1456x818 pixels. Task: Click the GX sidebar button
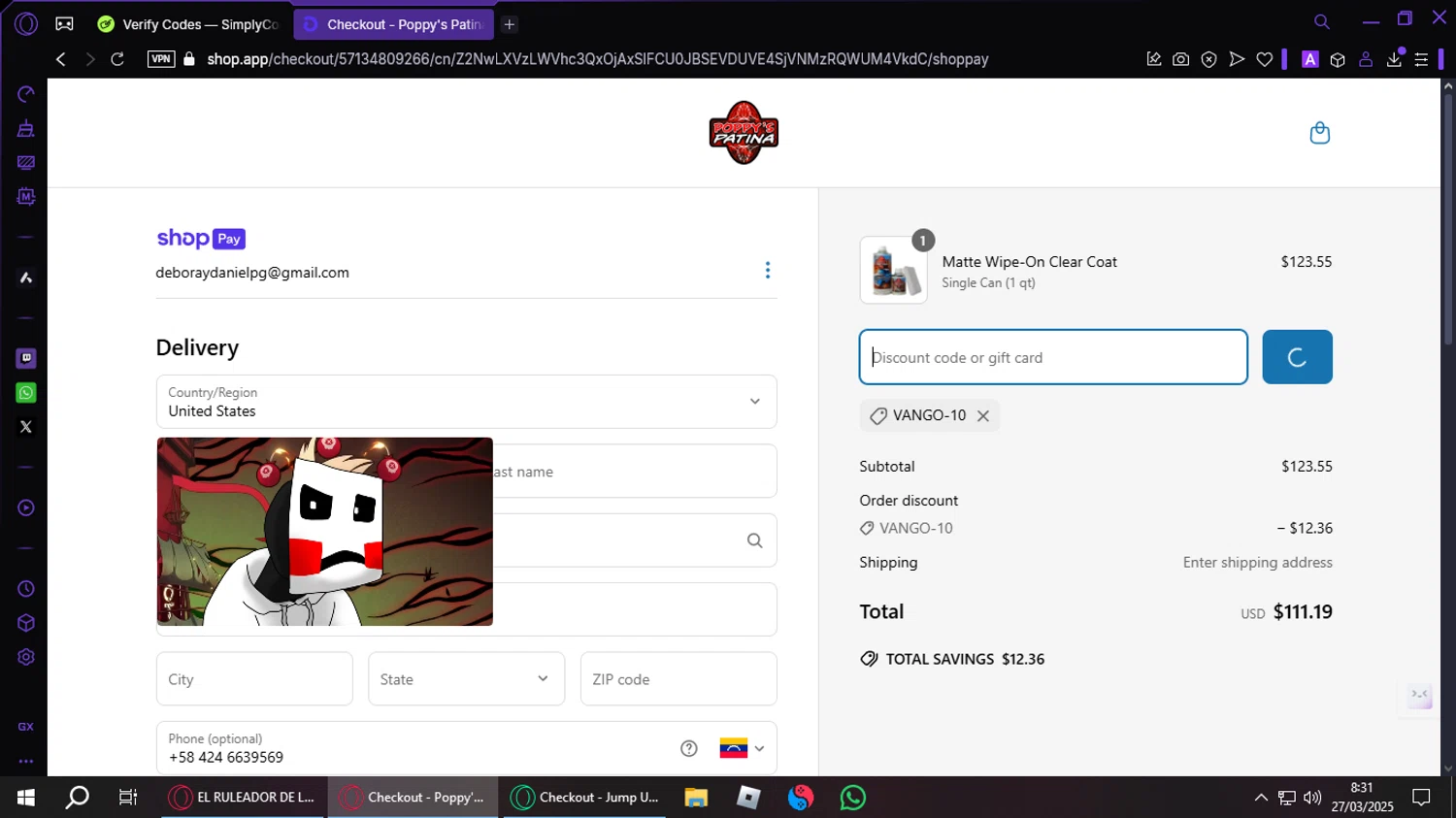26,727
